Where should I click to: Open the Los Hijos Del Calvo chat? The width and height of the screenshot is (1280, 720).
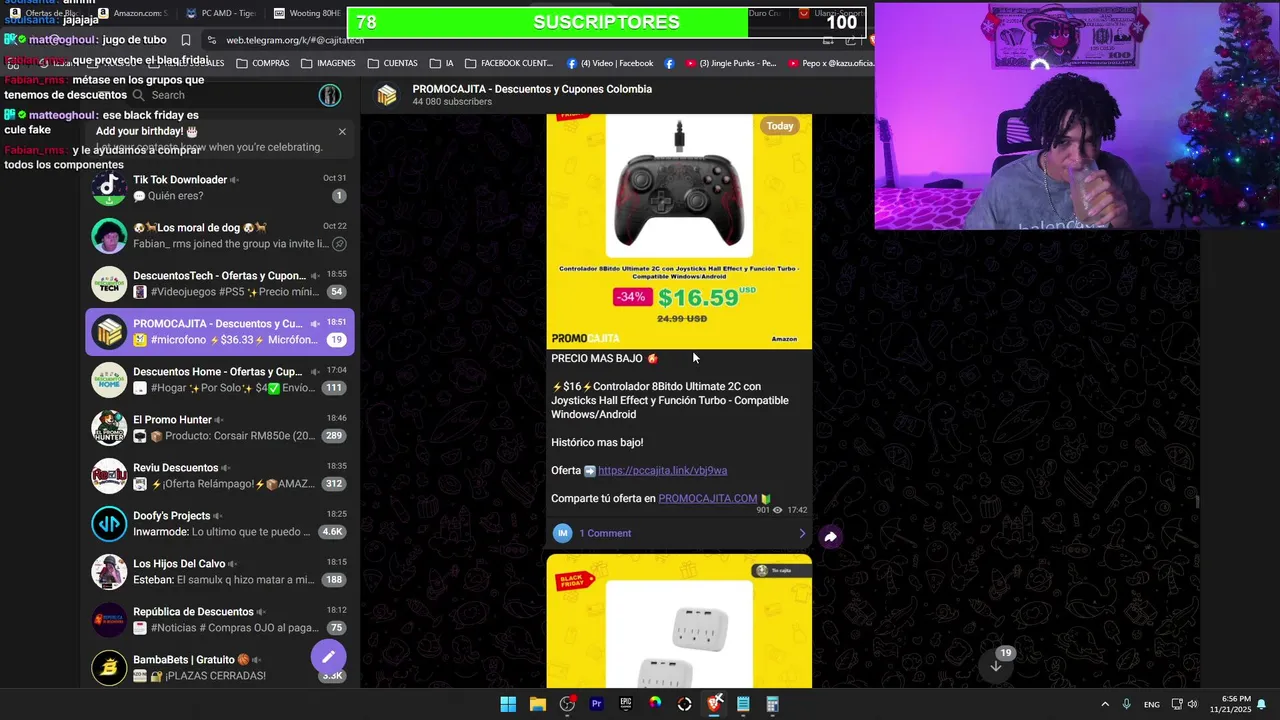220,572
